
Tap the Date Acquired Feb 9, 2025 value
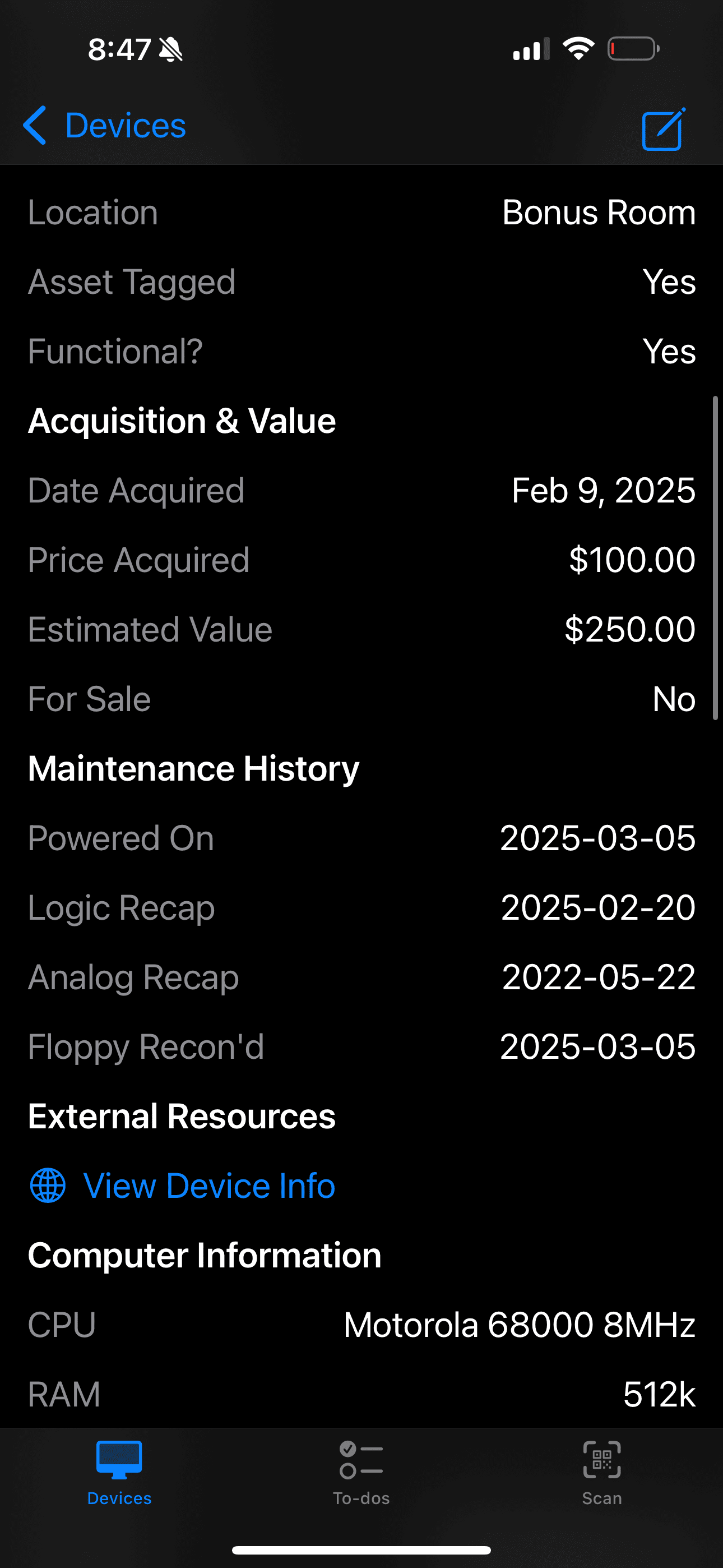click(x=602, y=490)
